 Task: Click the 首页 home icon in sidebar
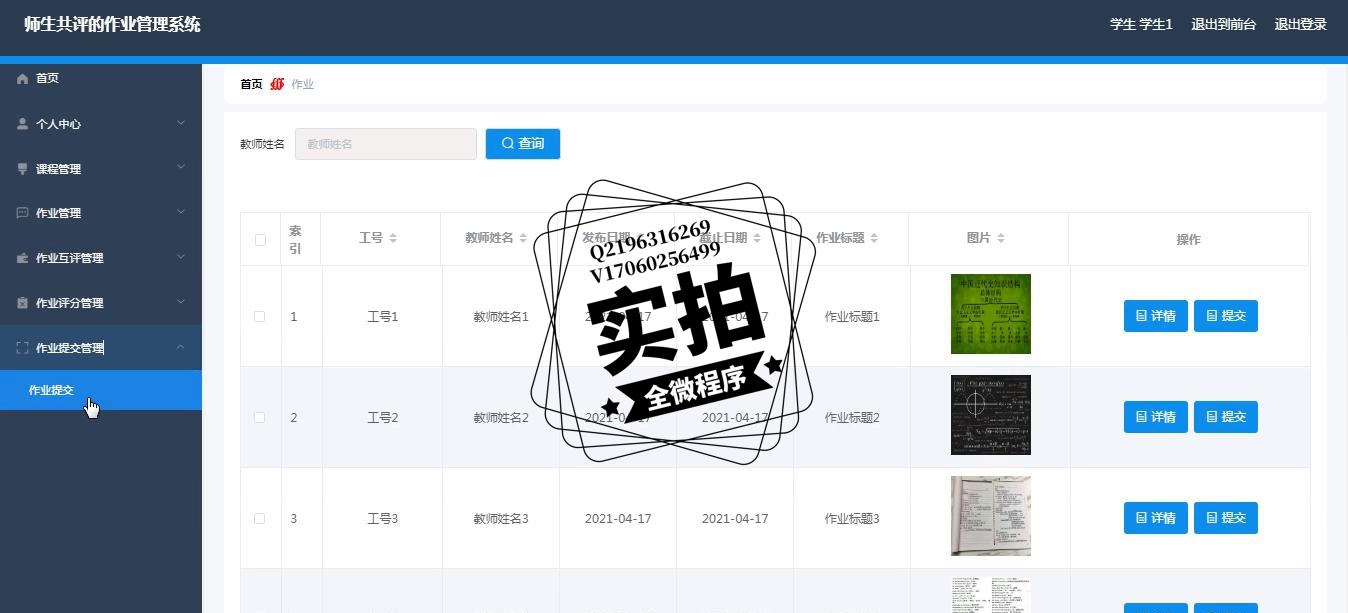tap(23, 78)
